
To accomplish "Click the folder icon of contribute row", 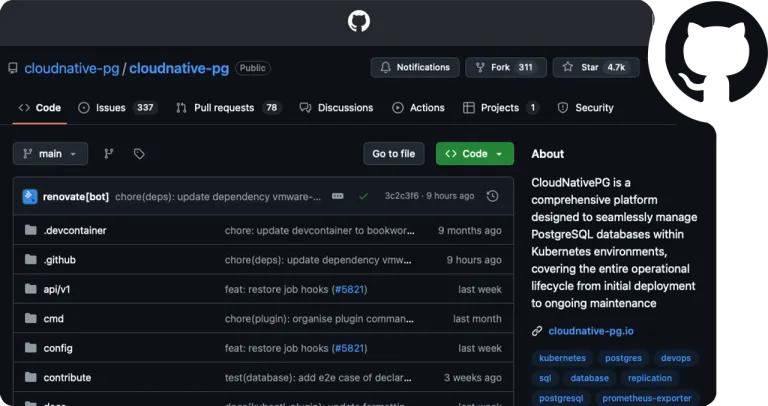I will coord(31,377).
